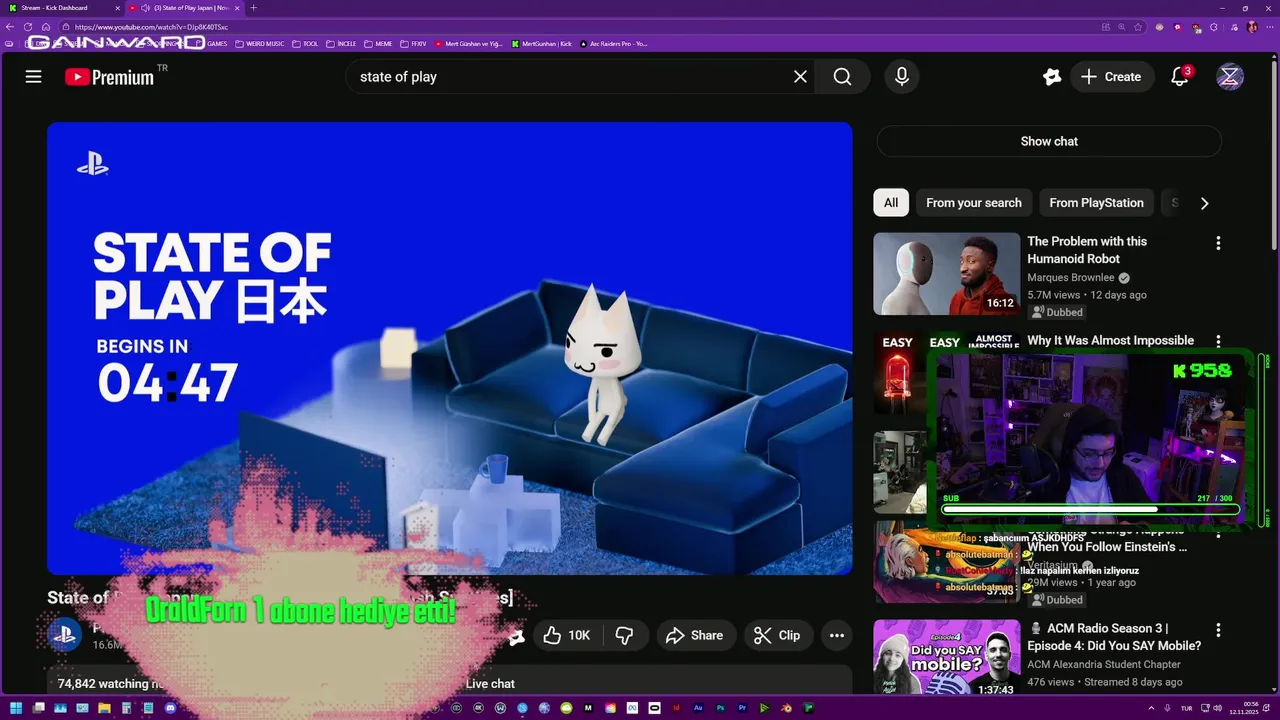1280x720 pixels.
Task: Open Why It Was Almost Impossible video title
Action: [x=1110, y=340]
